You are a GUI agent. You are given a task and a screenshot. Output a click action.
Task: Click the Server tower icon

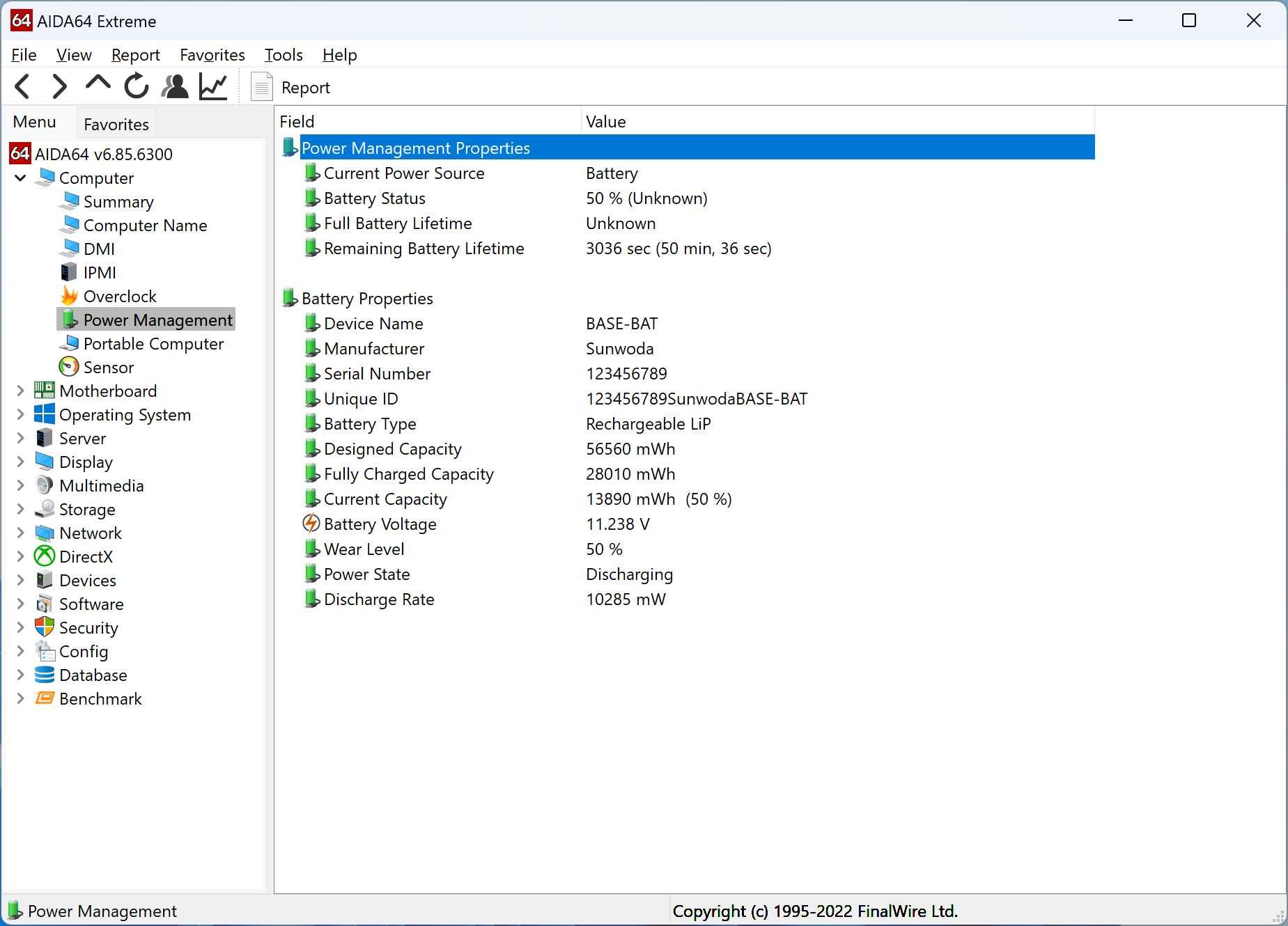click(x=45, y=438)
